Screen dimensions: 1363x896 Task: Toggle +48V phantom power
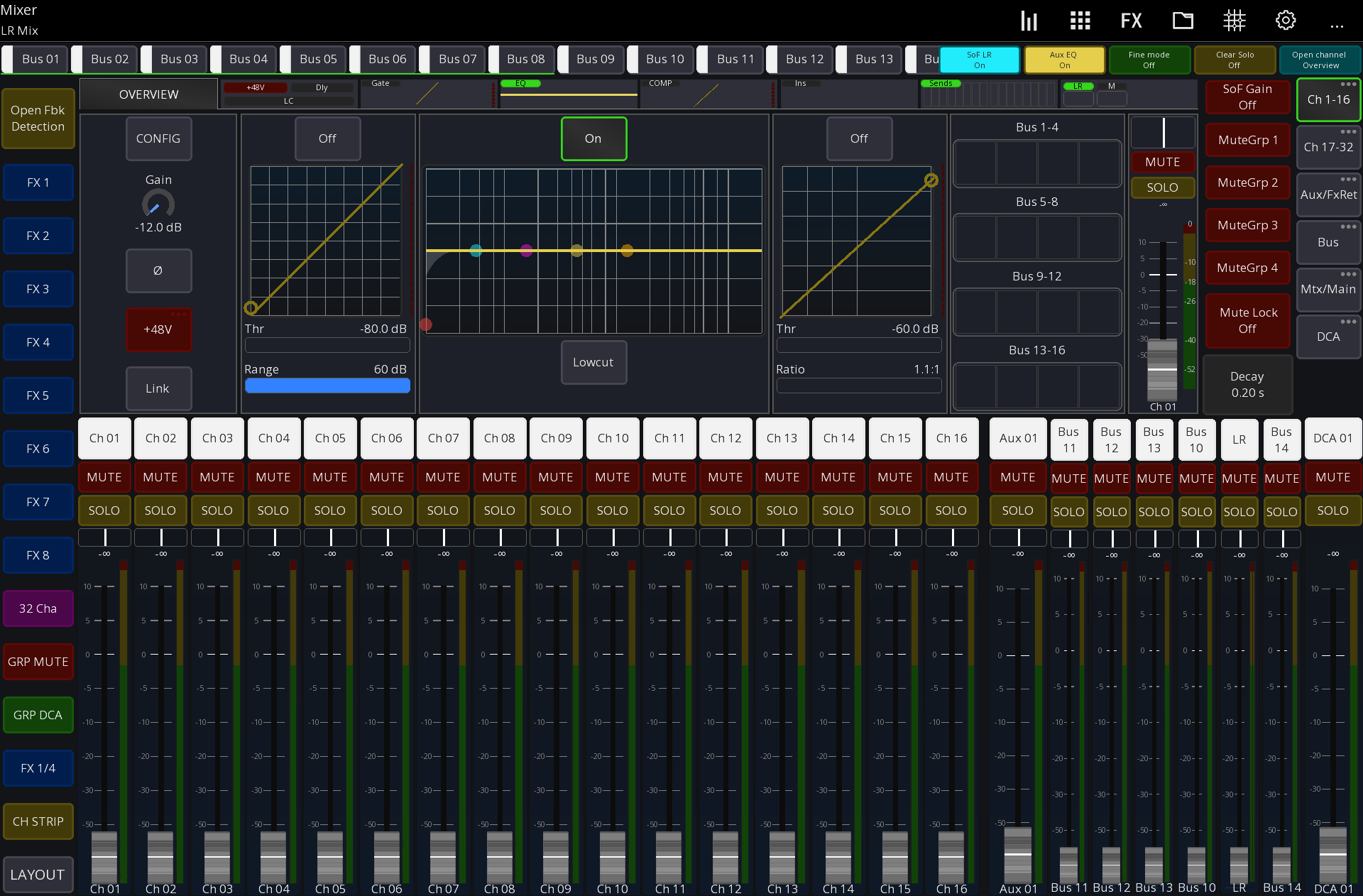point(158,329)
